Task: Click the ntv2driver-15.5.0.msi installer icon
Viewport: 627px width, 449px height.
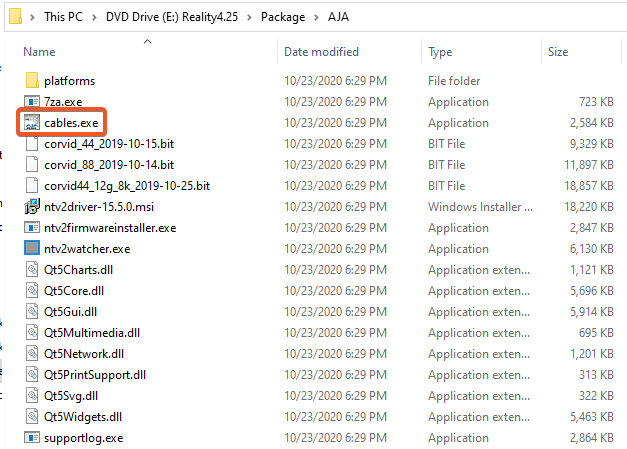Action: coord(31,207)
